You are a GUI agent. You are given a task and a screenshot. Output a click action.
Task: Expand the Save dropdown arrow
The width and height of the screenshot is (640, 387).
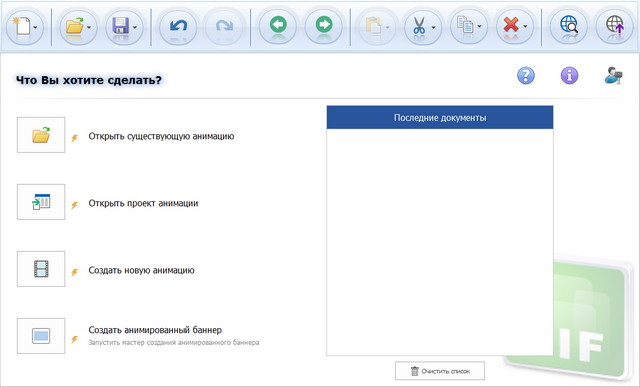click(135, 28)
